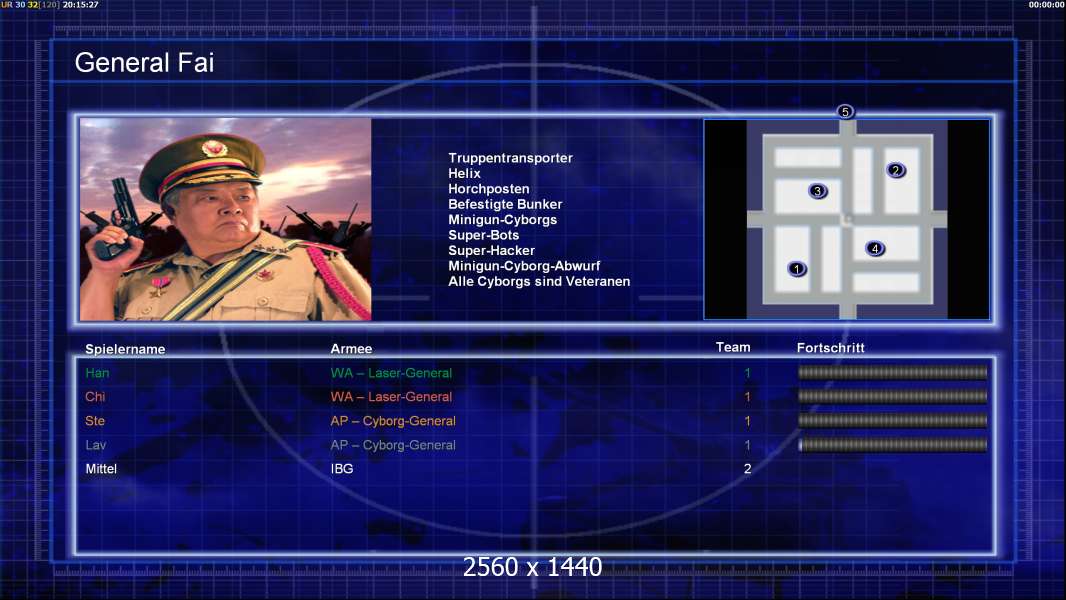Select the Truppentransporter entry
This screenshot has height=600, width=1066.
510,158
